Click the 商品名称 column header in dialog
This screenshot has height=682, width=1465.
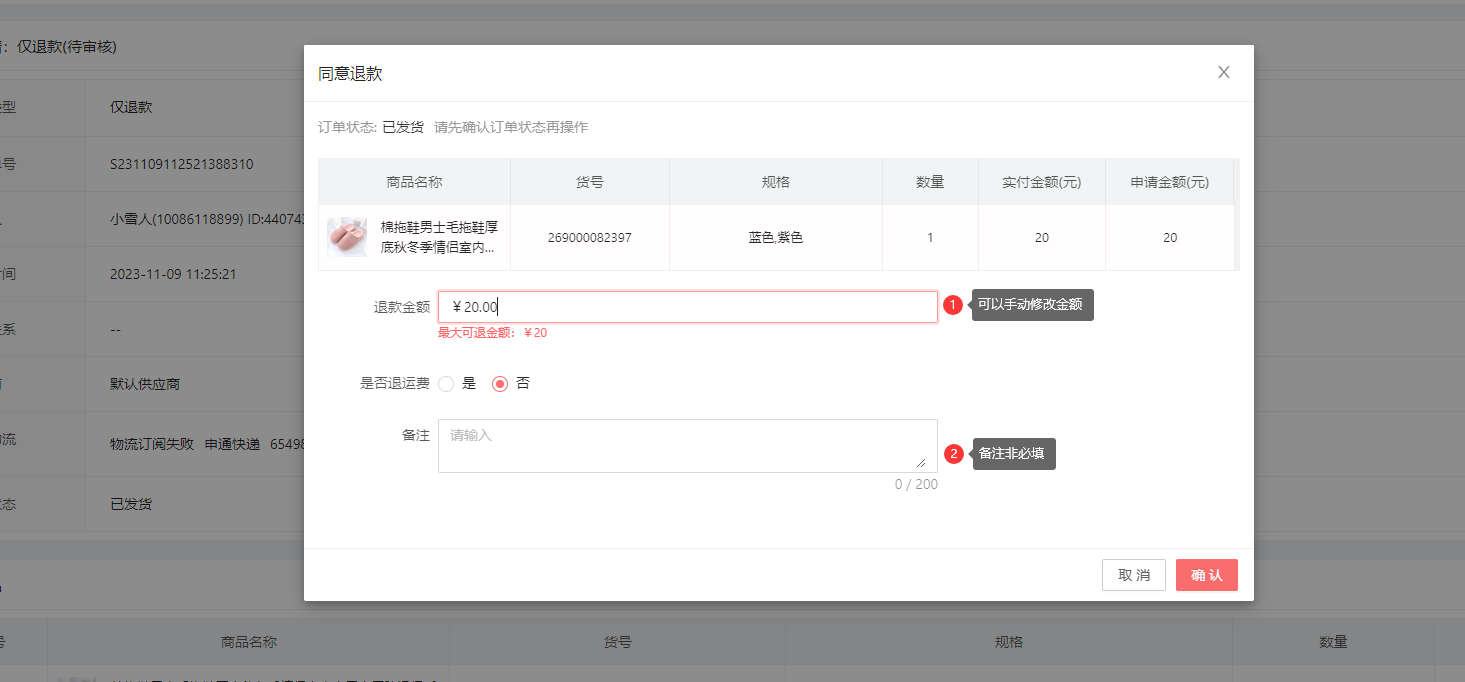(x=414, y=182)
